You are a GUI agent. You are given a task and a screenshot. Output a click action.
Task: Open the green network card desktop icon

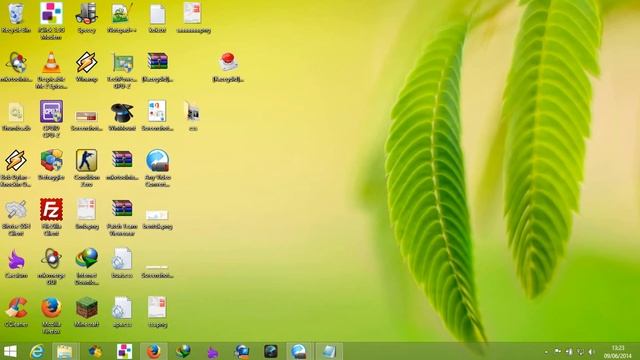point(122,69)
